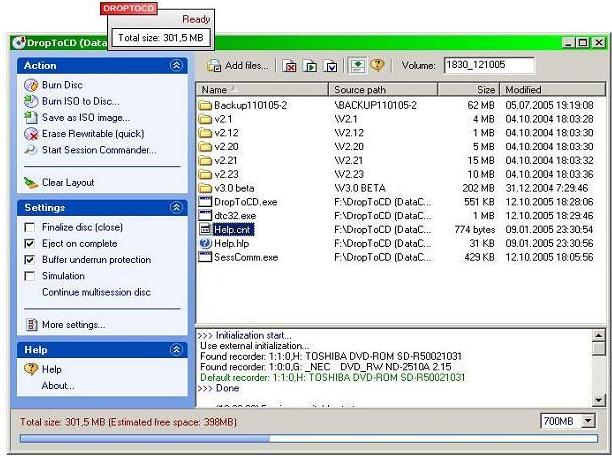Image resolution: width=612 pixels, height=456 pixels.
Task: Uncheck the Buffer underrun protection checkbox
Action: (x=29, y=260)
